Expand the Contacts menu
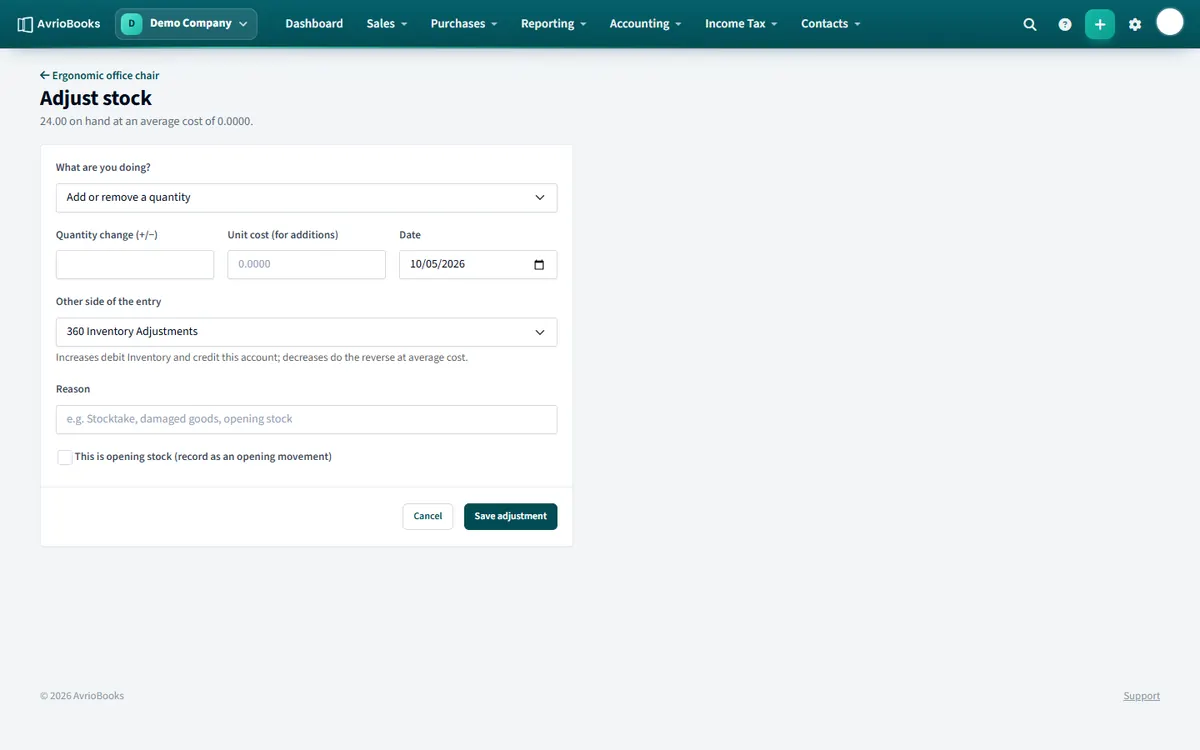The image size is (1200, 750). (x=831, y=24)
